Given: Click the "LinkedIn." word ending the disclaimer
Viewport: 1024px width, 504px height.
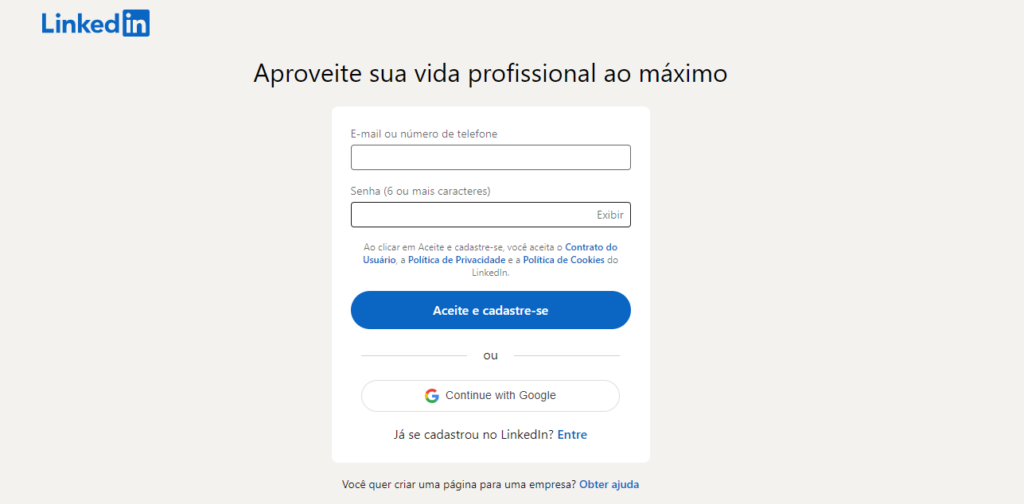Looking at the screenshot, I should point(490,272).
